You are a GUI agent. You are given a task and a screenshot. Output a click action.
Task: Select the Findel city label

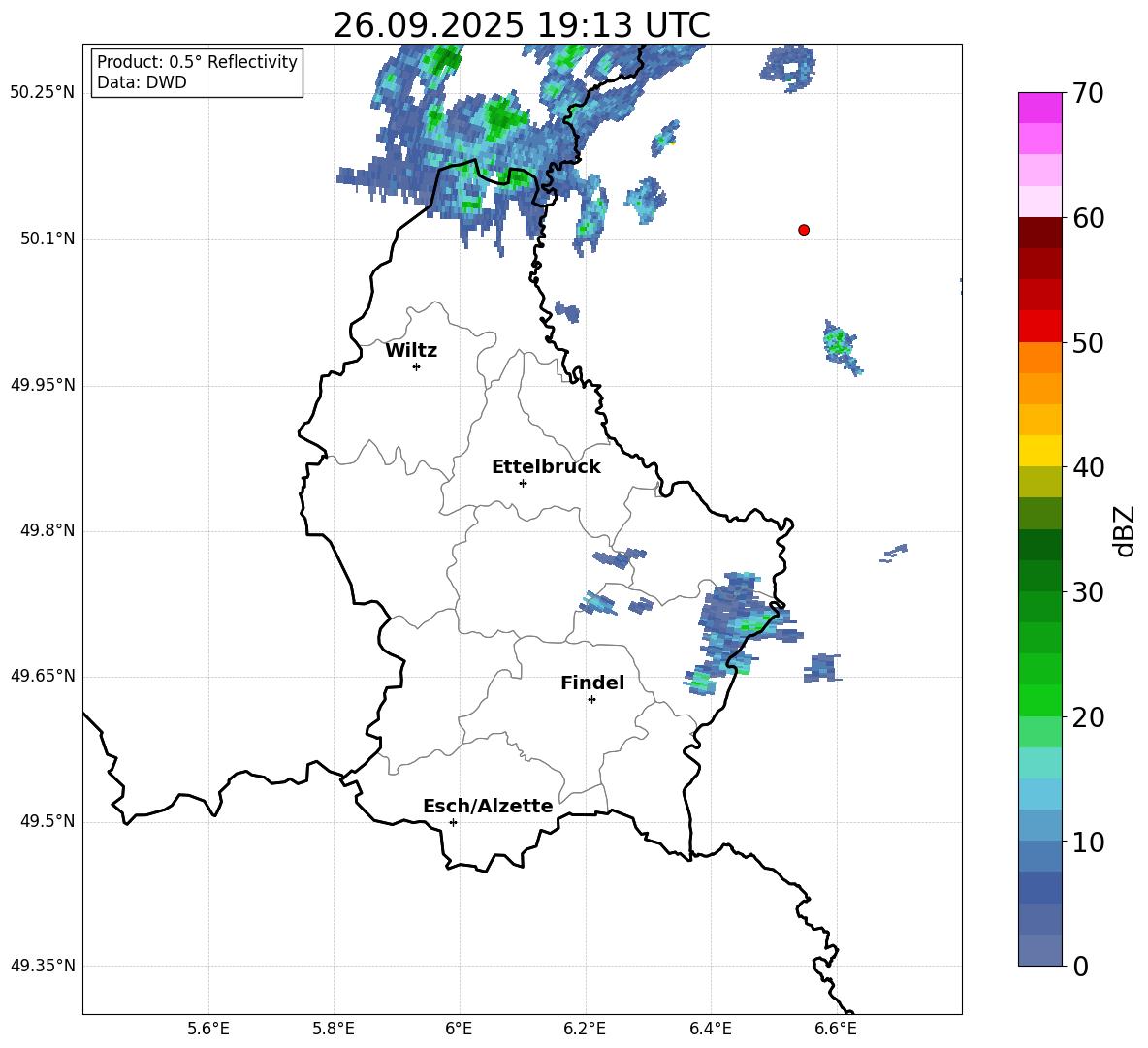[x=592, y=683]
